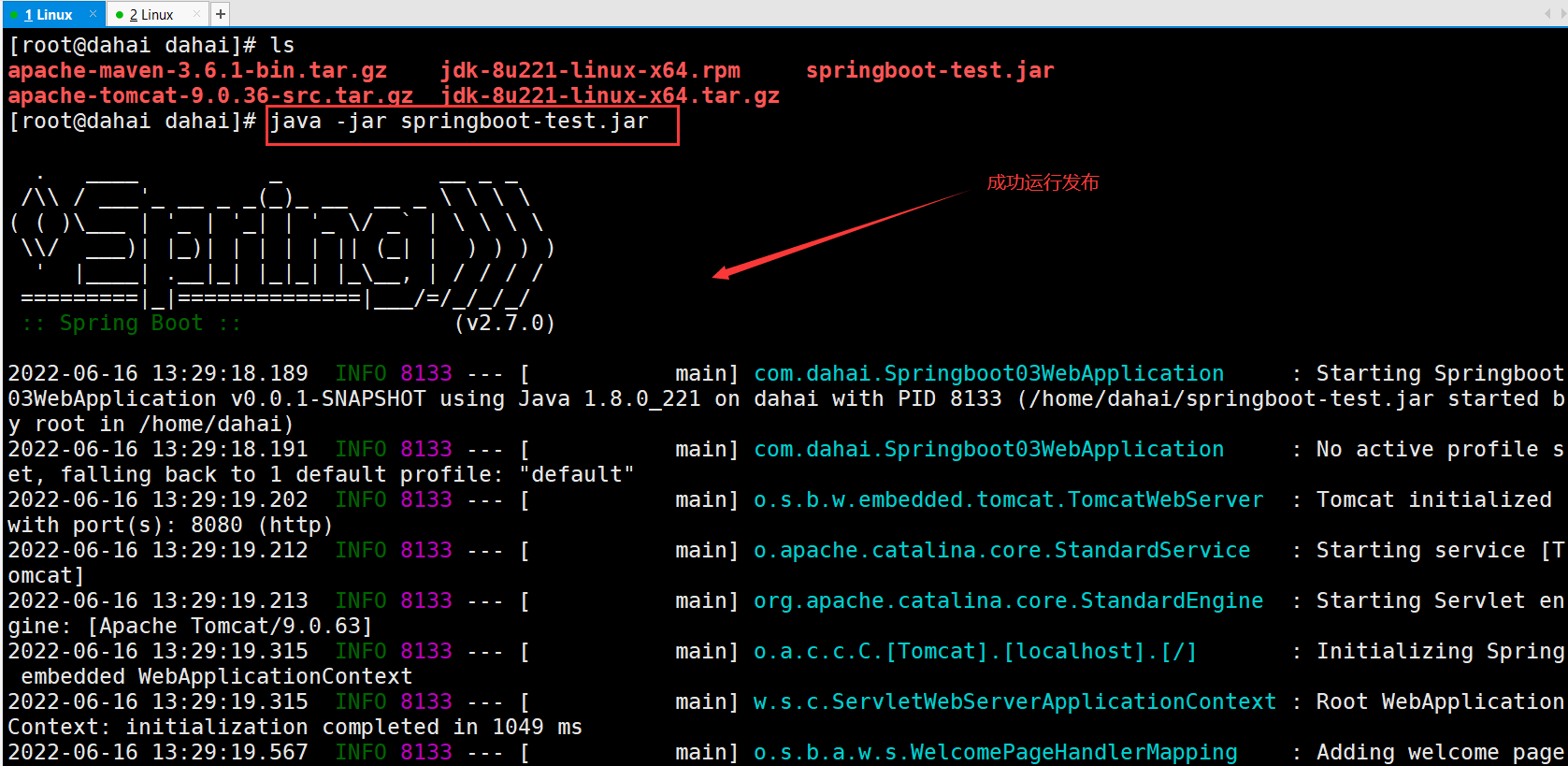Viewport: 1568px width, 766px height.
Task: Click the green status dot on the "1 Linux" tab
Action: click(x=15, y=15)
